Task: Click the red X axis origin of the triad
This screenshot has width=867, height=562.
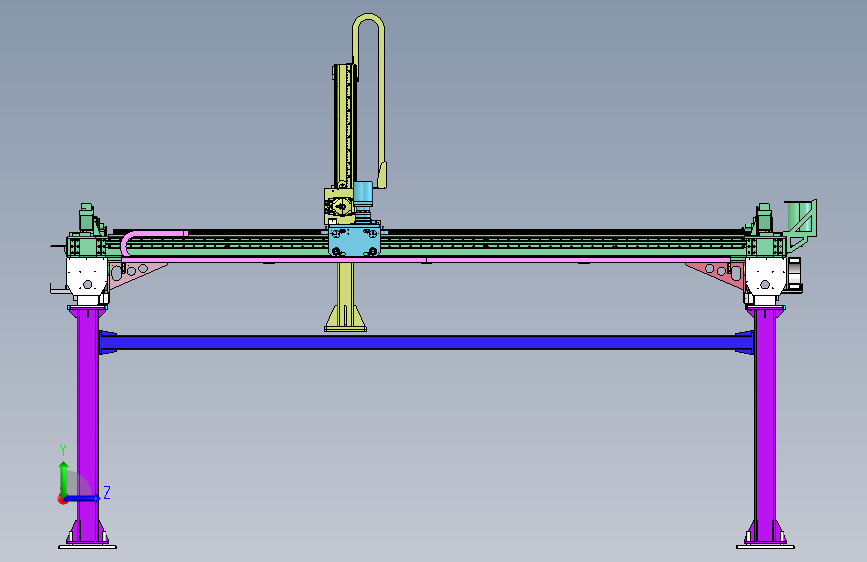Action: pos(62,499)
